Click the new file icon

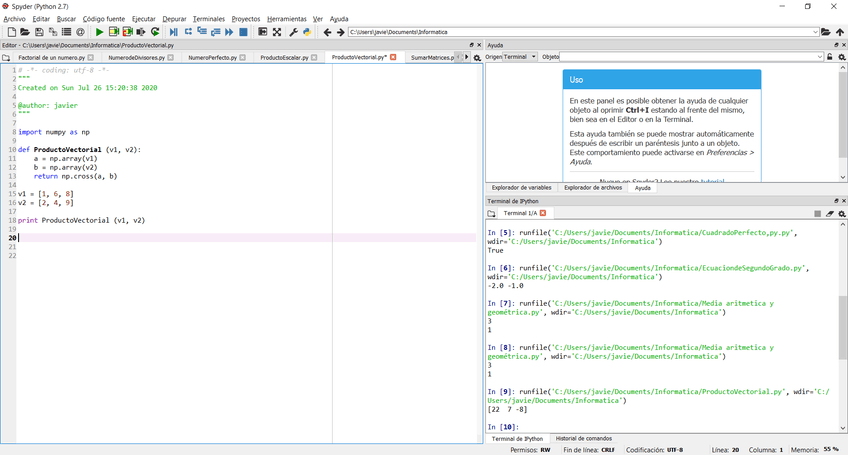click(x=11, y=32)
